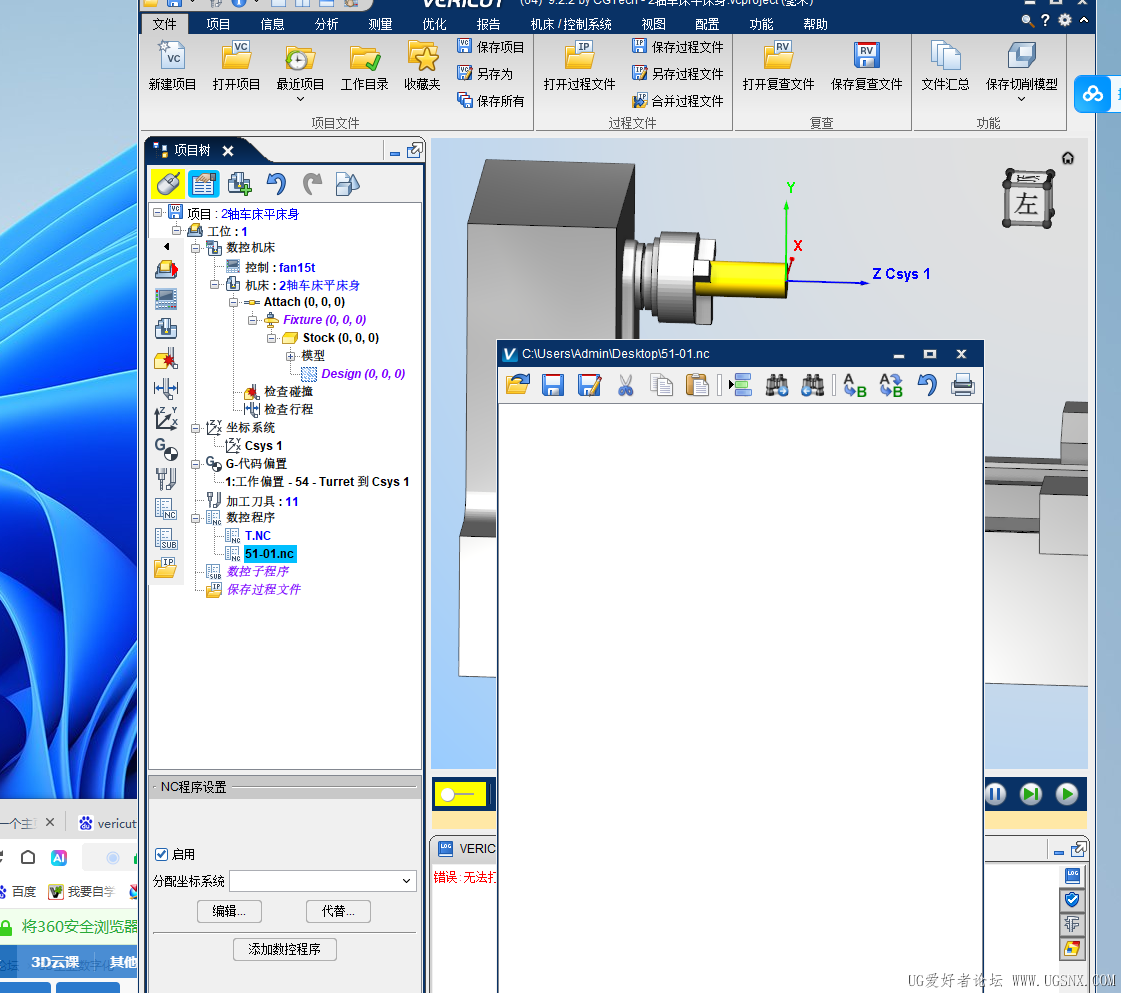Click the home view icon in viewport
The image size is (1121, 993).
pos(1067,158)
